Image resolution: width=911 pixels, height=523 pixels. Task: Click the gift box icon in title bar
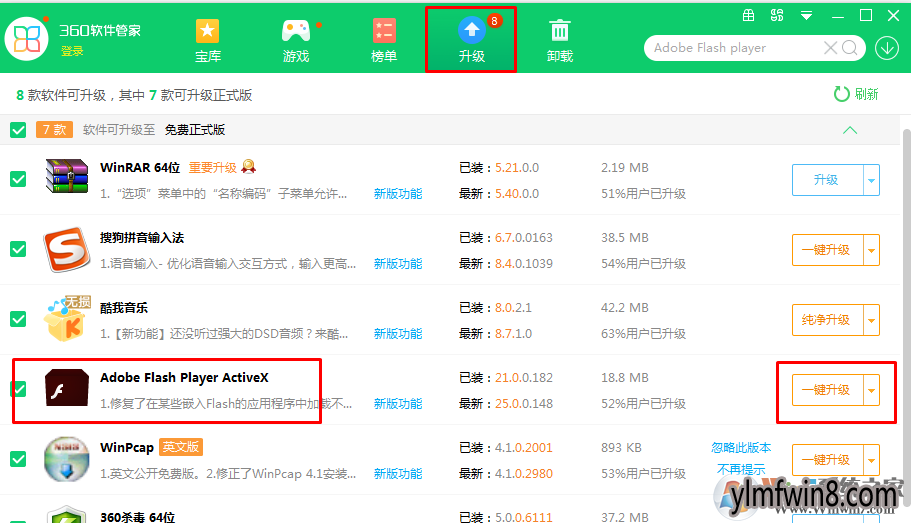point(748,16)
